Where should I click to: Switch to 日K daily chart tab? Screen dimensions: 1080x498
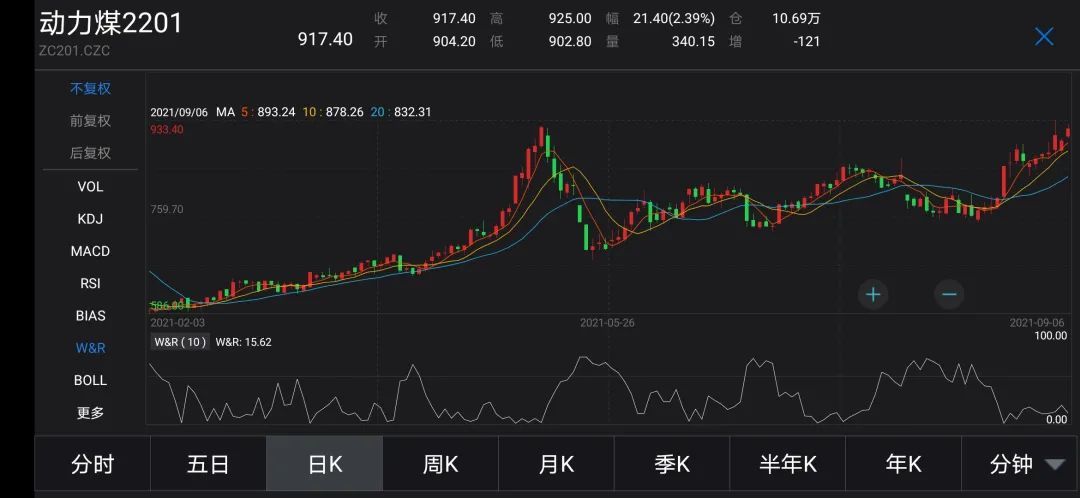(x=324, y=464)
